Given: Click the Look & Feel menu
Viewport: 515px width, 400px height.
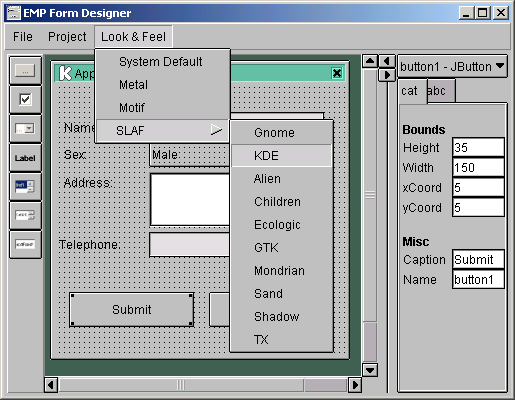Looking at the screenshot, I should (x=133, y=37).
